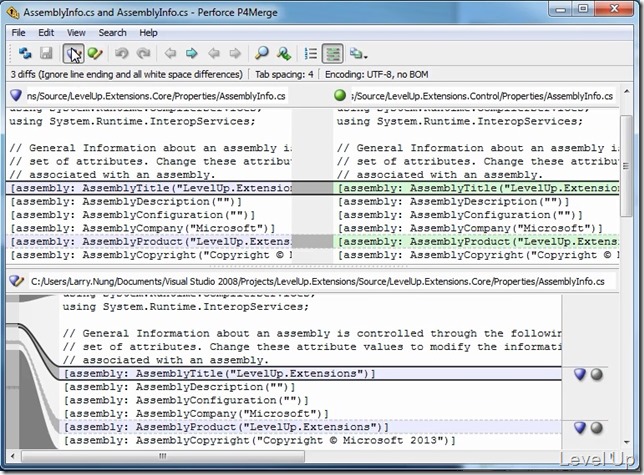Pick blue version for AssemblyTitle line
This screenshot has width=644, height=475.
tap(580, 374)
